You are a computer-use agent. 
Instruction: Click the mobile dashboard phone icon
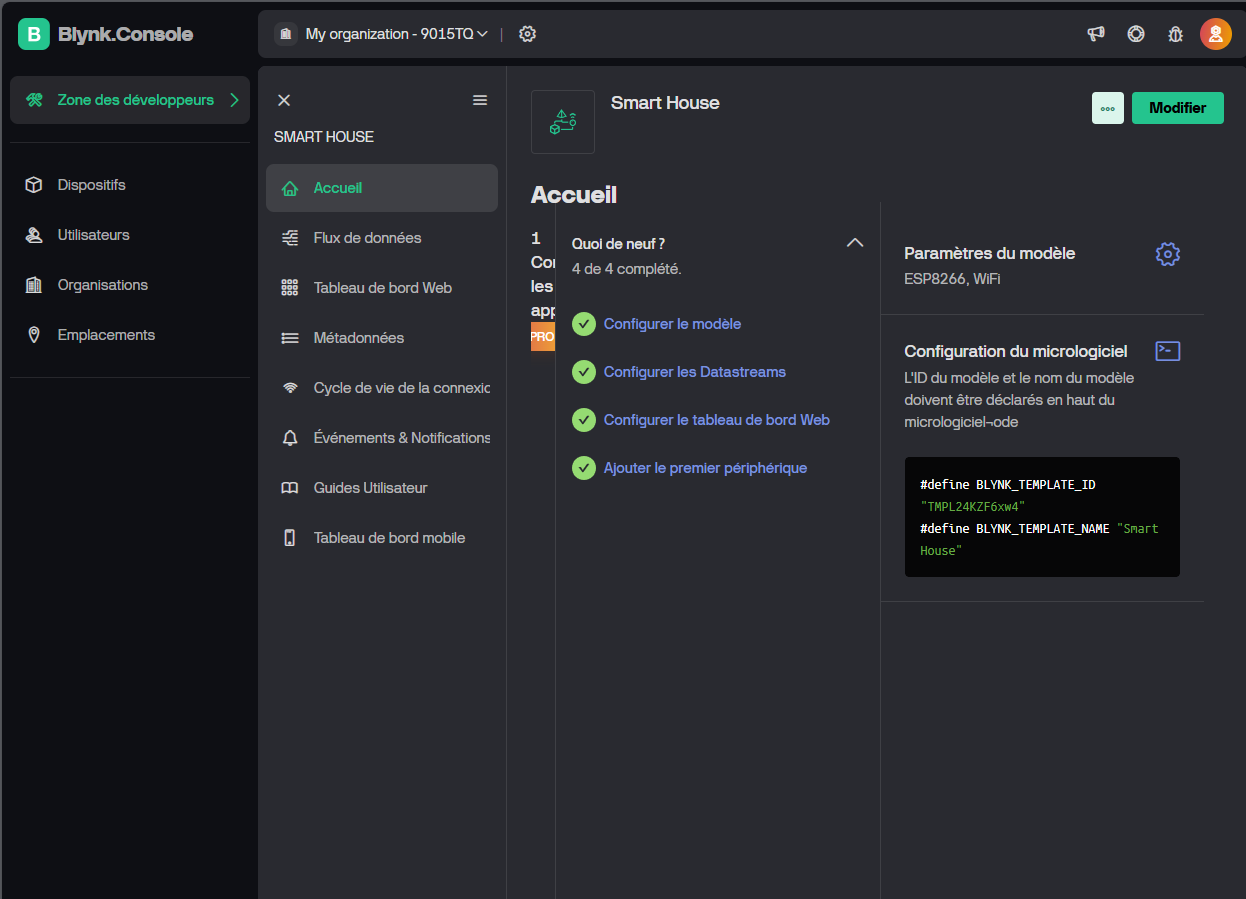click(x=290, y=538)
